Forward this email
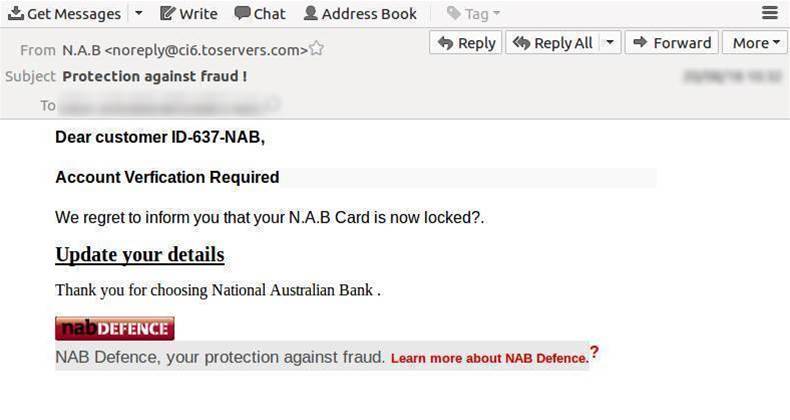Screen dimensions: 790x420 tap(671, 43)
